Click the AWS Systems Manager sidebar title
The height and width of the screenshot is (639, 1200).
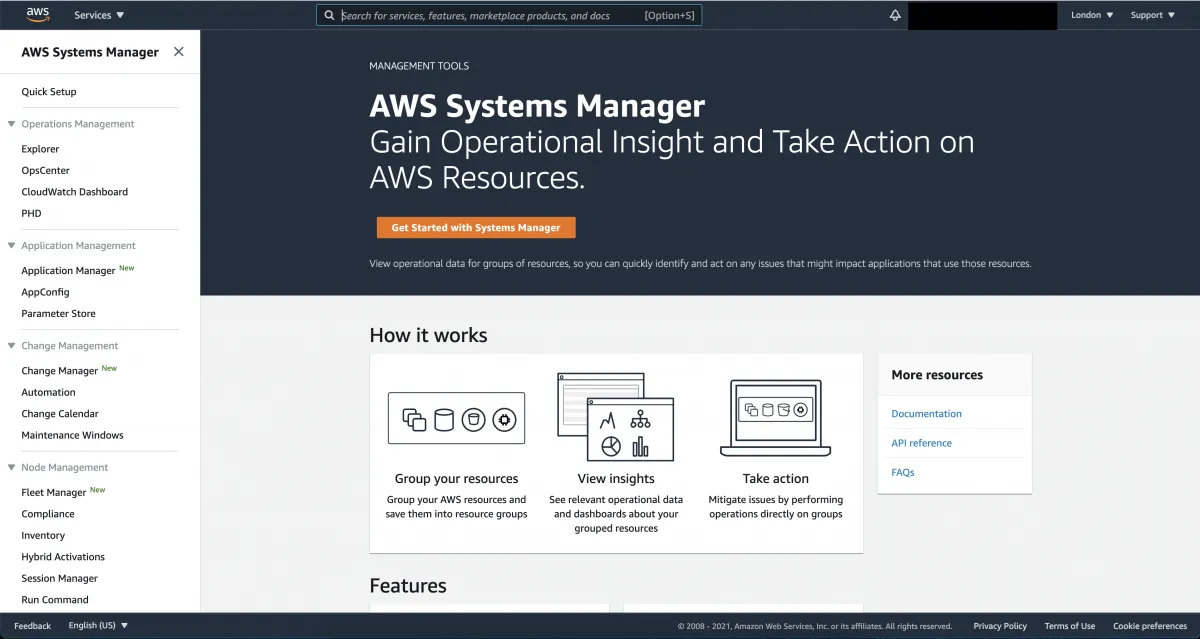(90, 52)
